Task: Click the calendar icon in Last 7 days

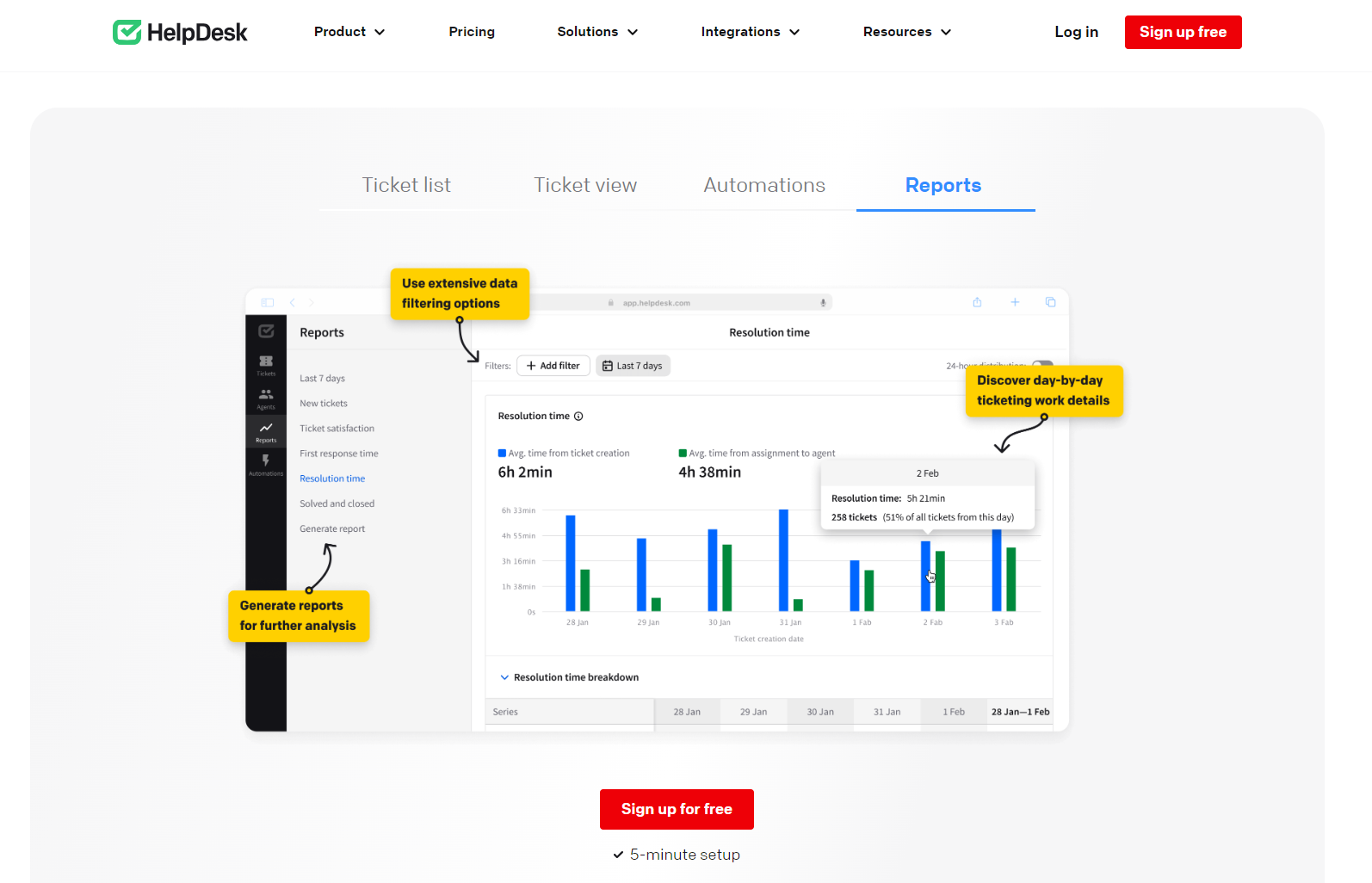Action: pyautogui.click(x=608, y=366)
